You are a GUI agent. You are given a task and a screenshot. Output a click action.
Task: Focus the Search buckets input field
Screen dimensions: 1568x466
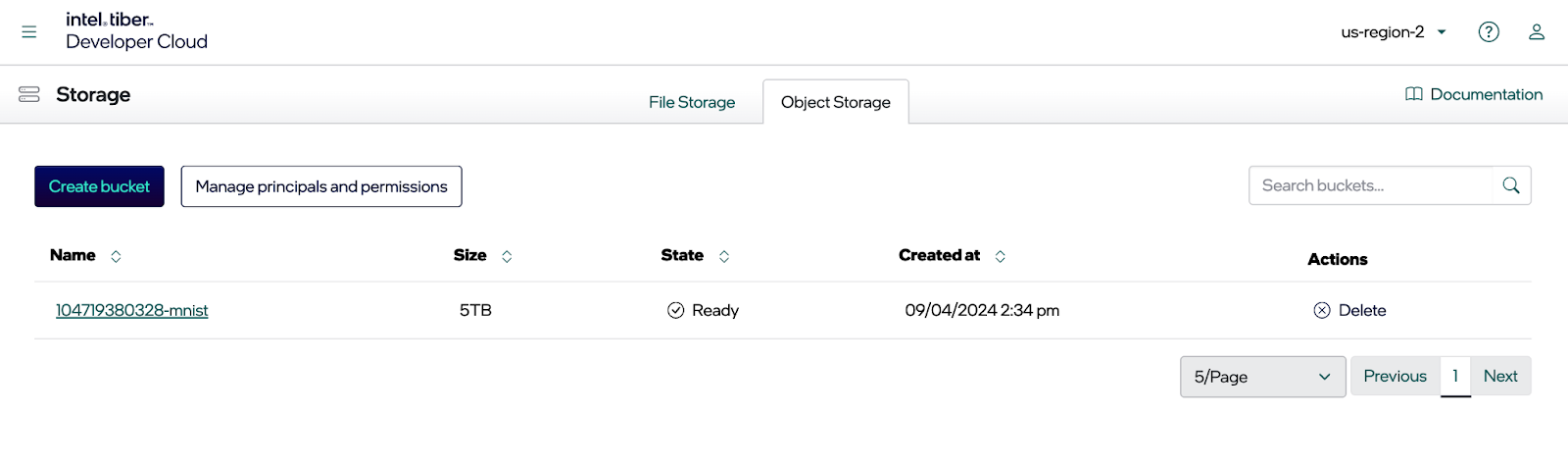1369,185
